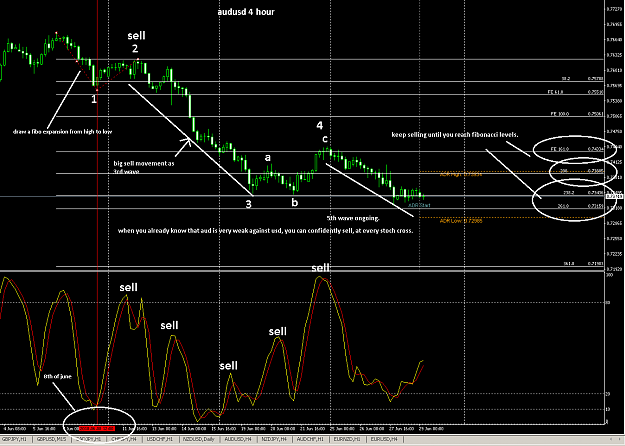The width and height of the screenshot is (625, 446).
Task: Open the NZDUSD,Daily chart tab
Action: tap(199, 439)
